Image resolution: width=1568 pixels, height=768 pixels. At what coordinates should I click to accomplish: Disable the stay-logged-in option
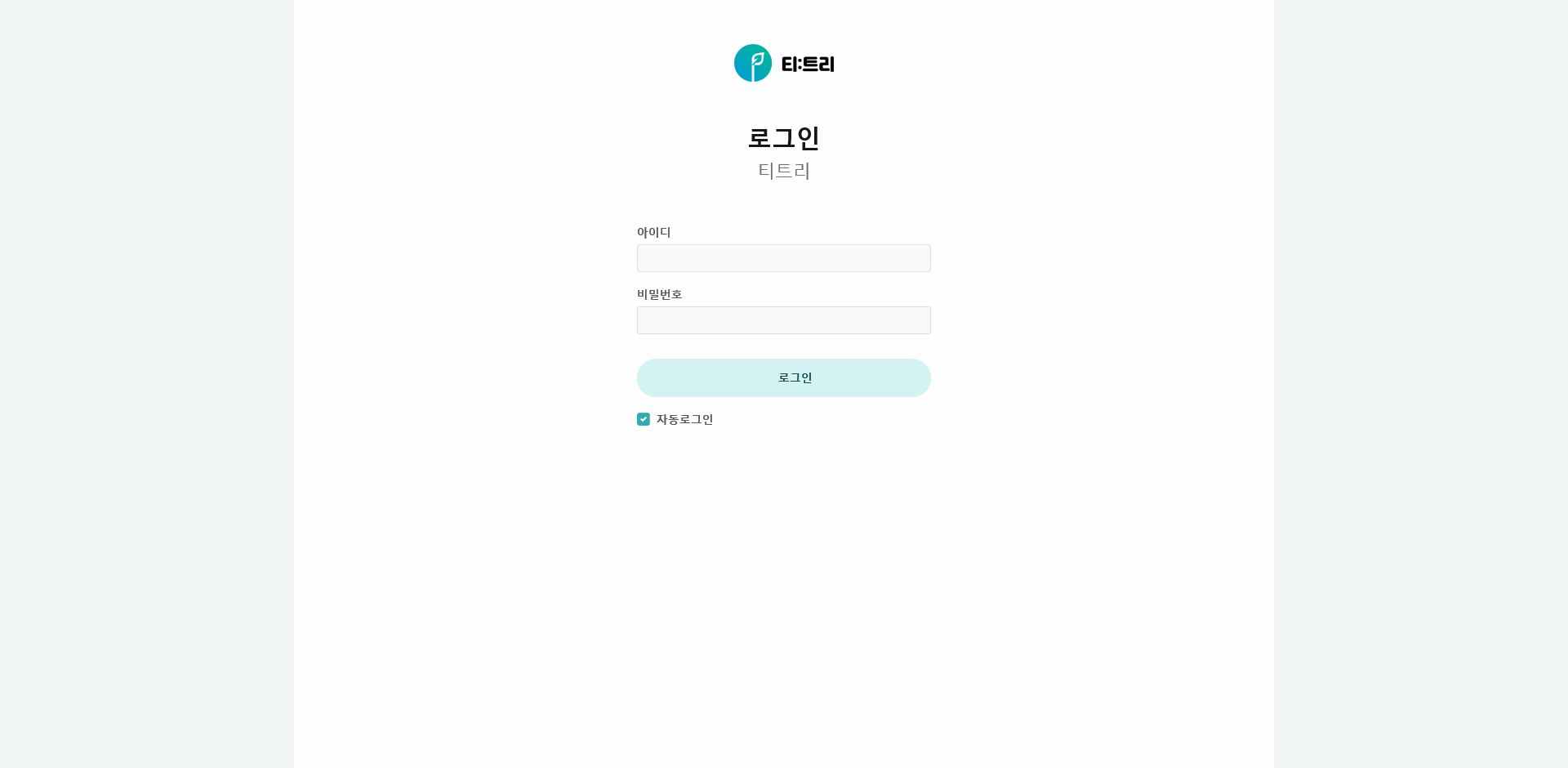point(644,419)
